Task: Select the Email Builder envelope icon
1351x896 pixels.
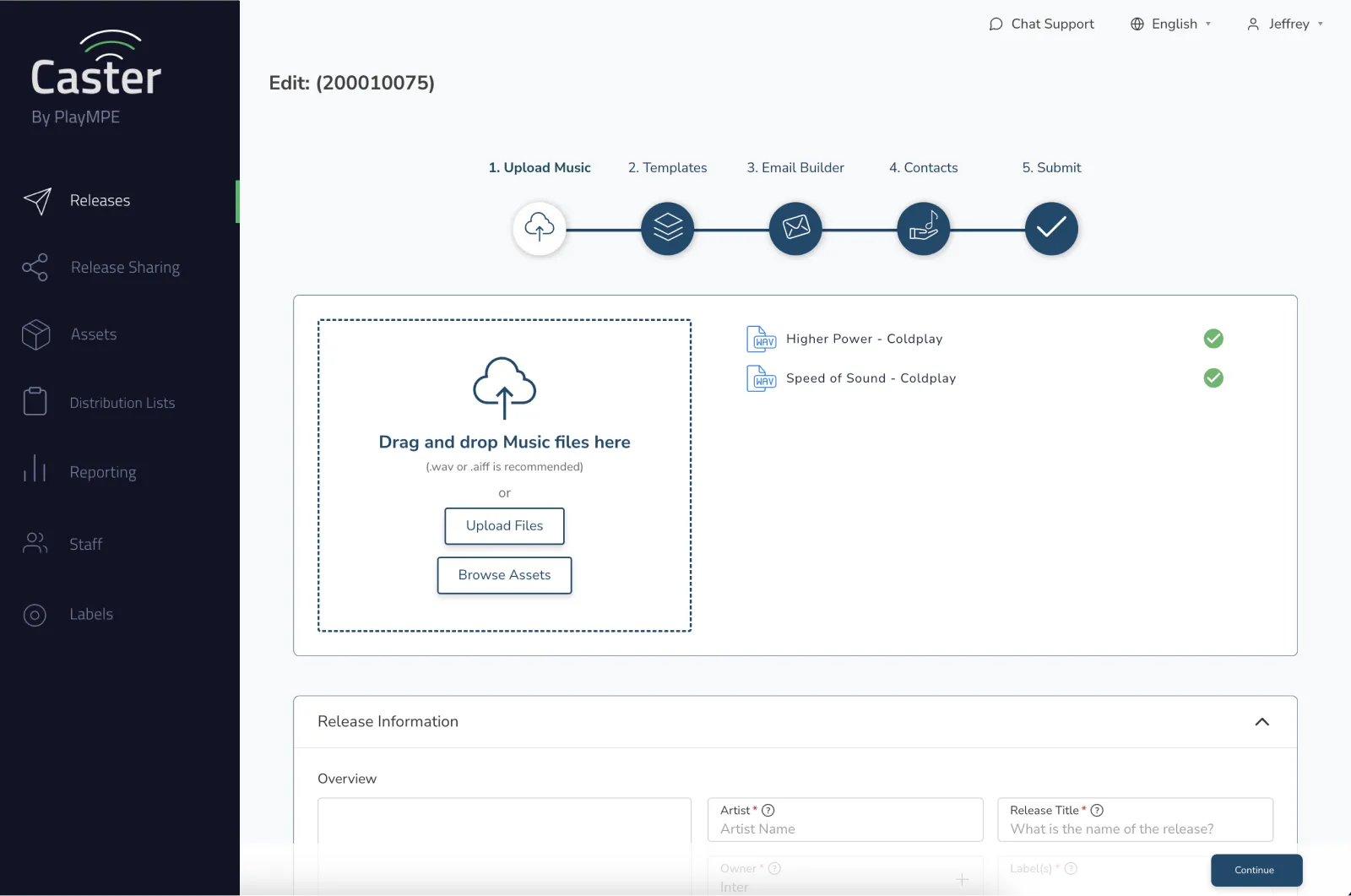Action: tap(795, 228)
